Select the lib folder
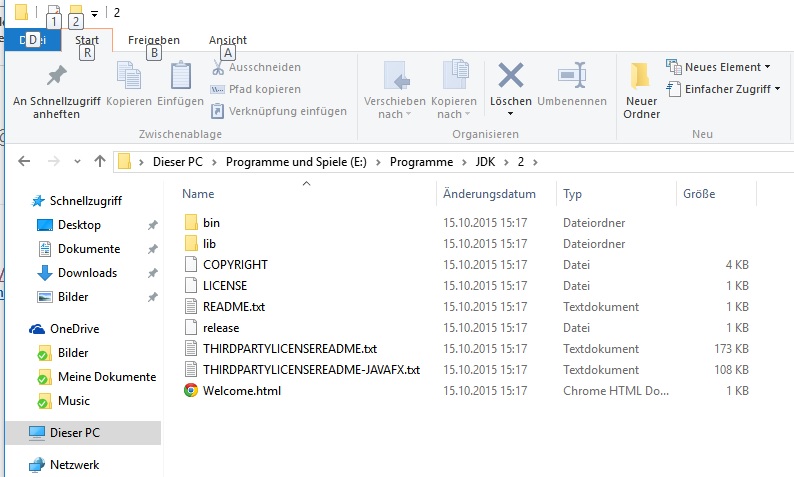 209,244
